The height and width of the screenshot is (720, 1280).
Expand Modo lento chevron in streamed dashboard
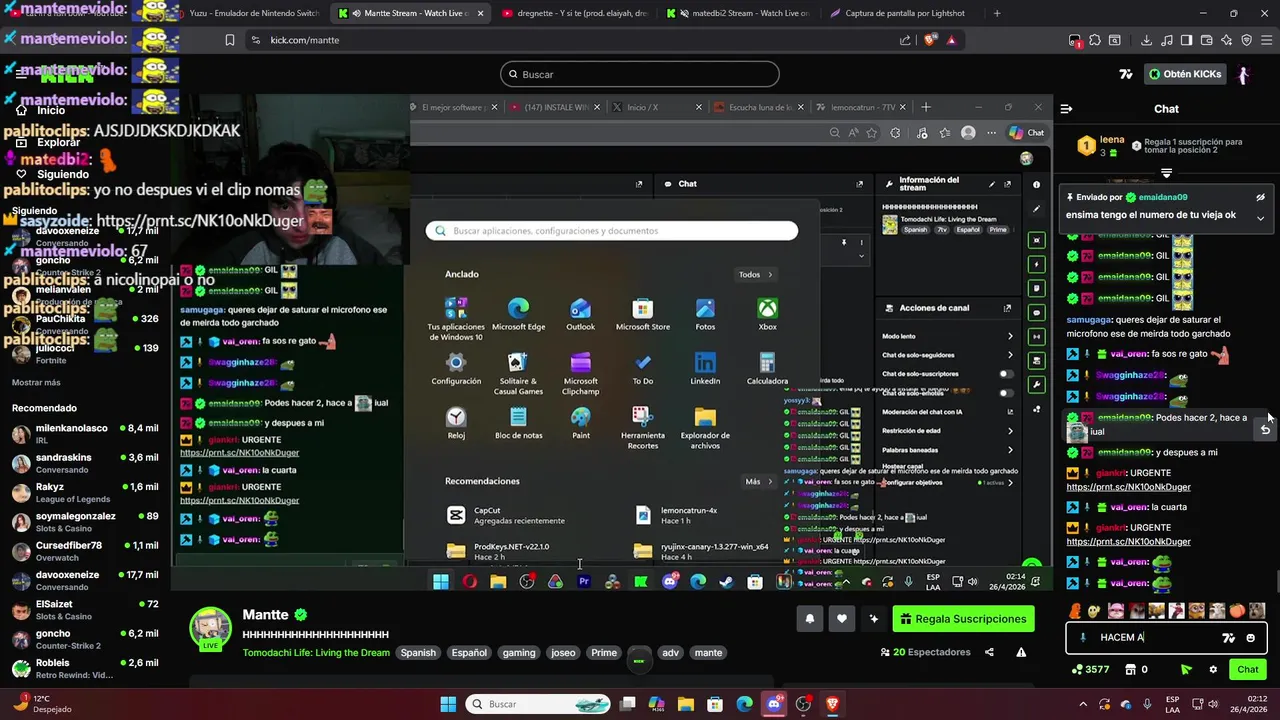click(x=1009, y=336)
